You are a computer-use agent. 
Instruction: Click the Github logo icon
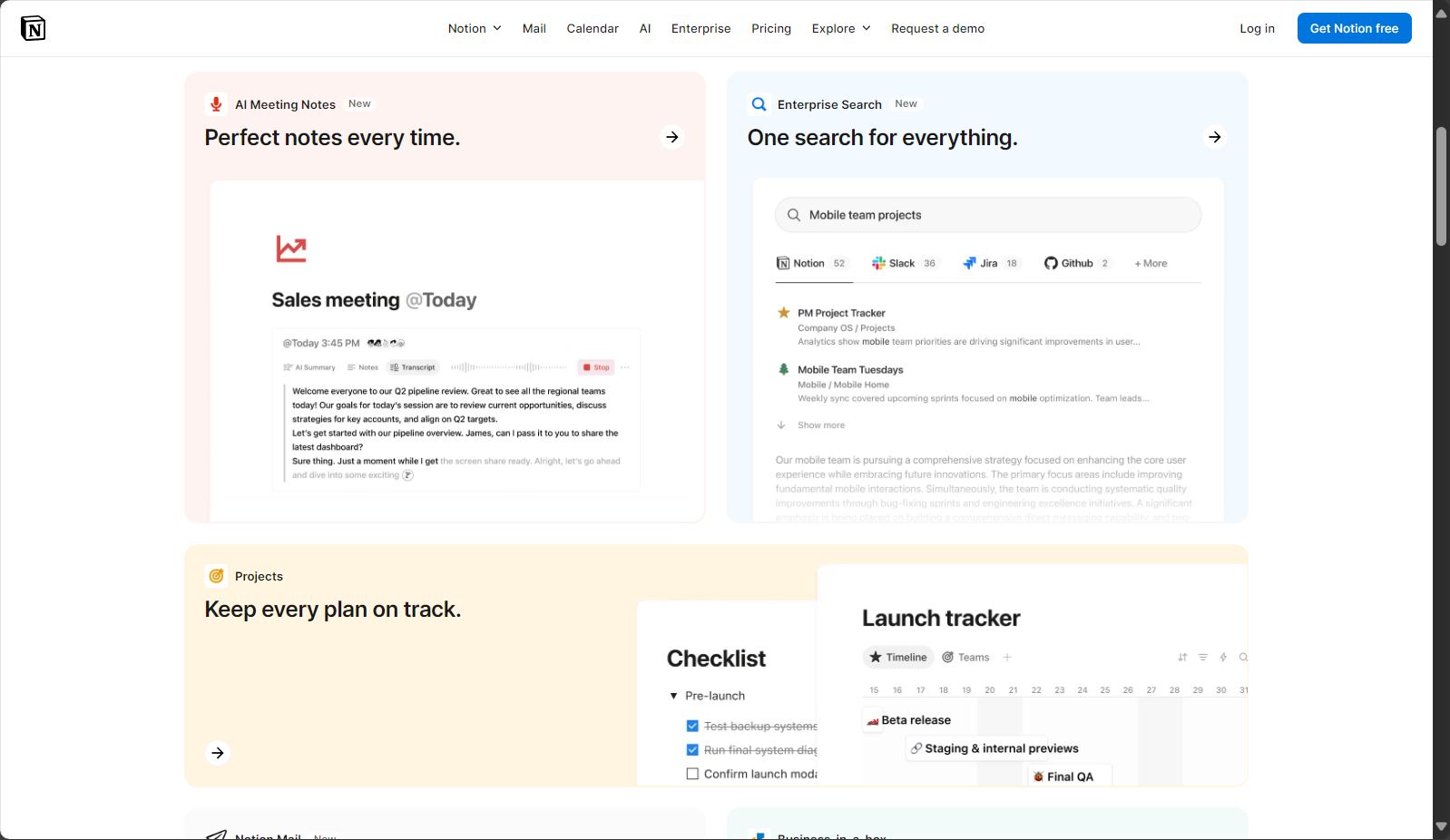1051,263
